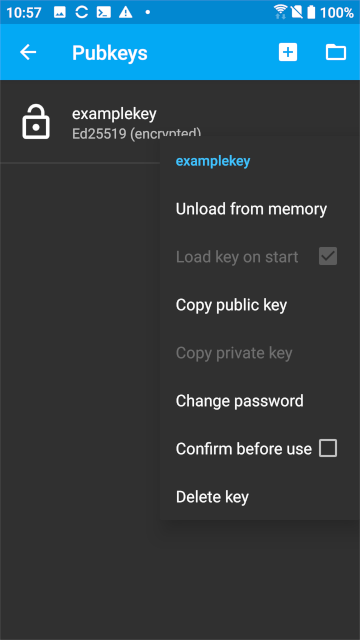
Task: Open the import key folder icon
Action: point(336,52)
